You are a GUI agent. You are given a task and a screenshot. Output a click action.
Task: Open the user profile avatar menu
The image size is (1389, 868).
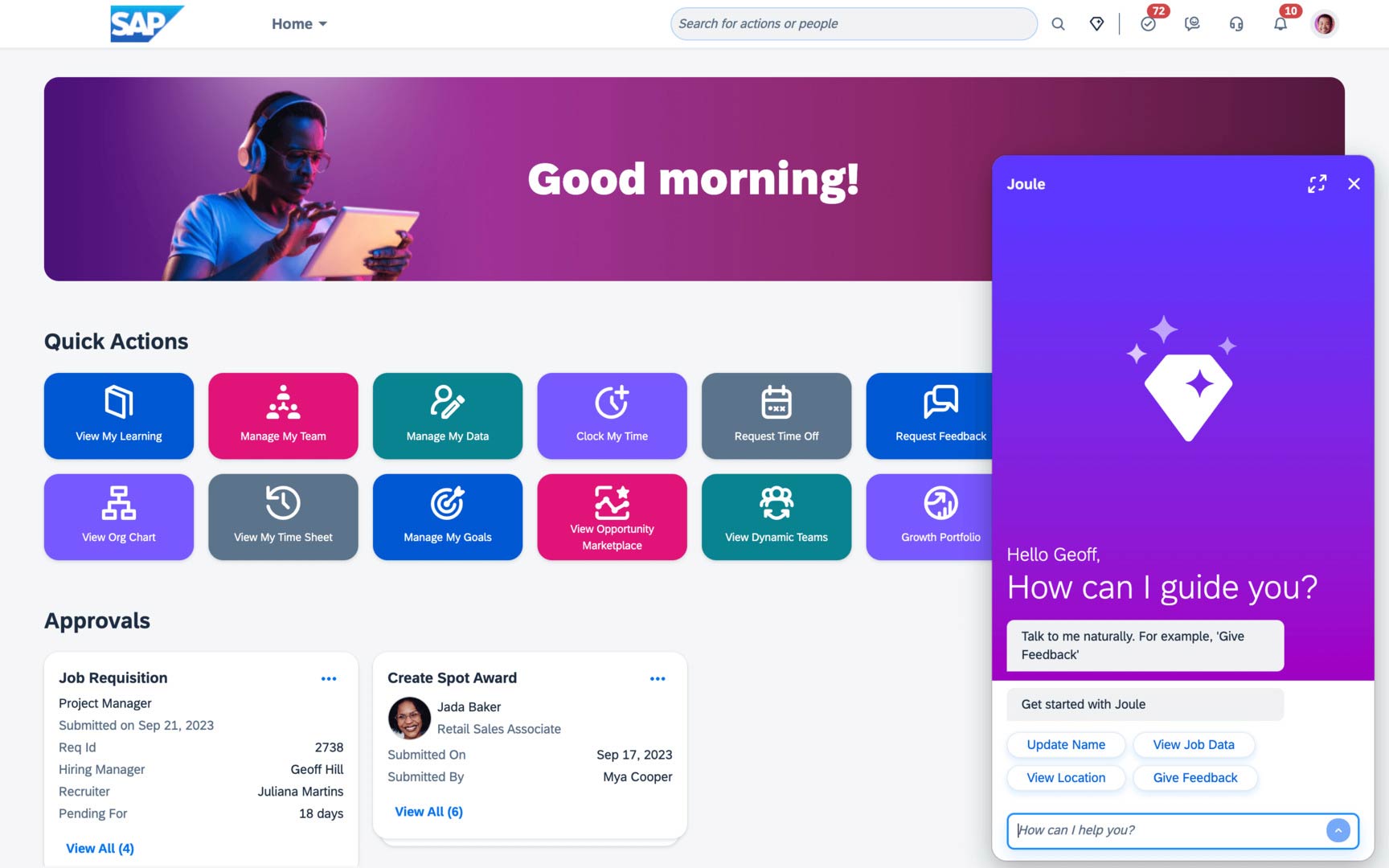coord(1325,24)
